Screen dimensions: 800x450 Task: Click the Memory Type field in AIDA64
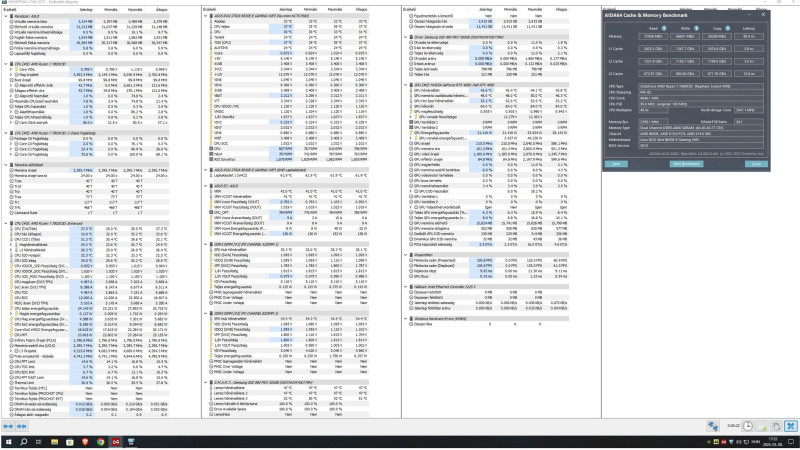point(701,128)
